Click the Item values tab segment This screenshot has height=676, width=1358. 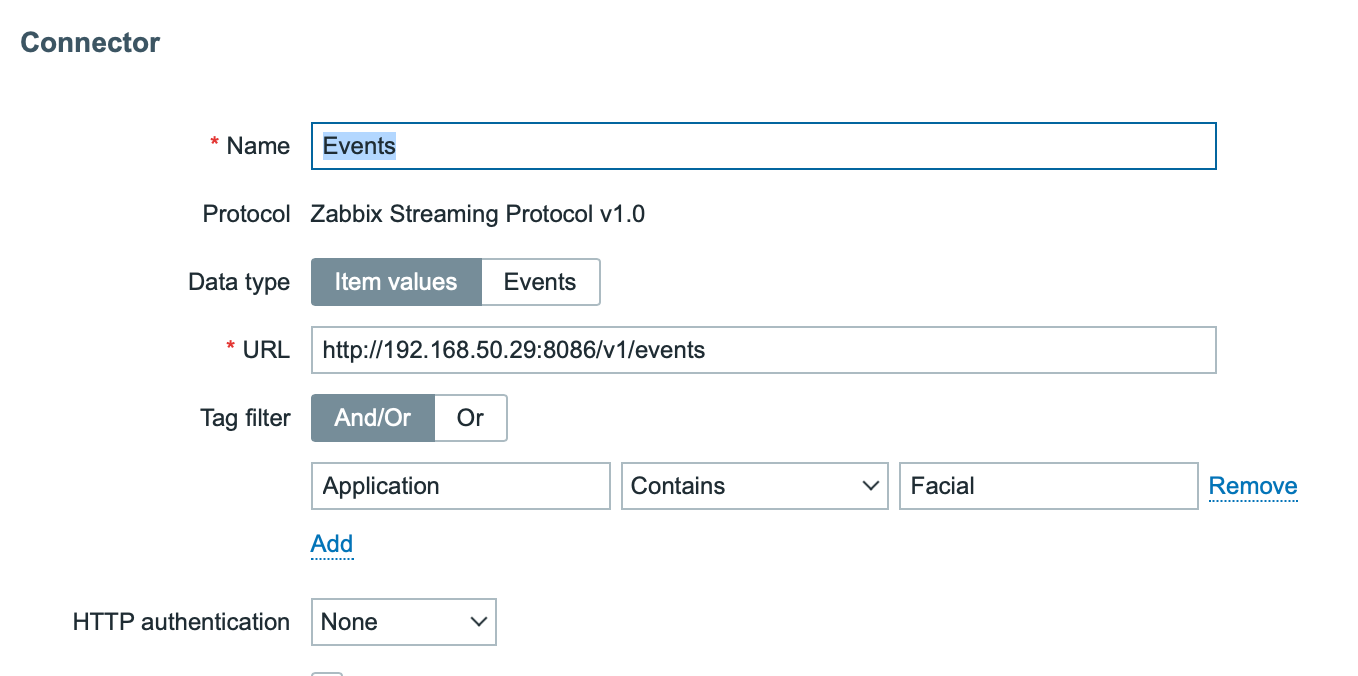396,281
